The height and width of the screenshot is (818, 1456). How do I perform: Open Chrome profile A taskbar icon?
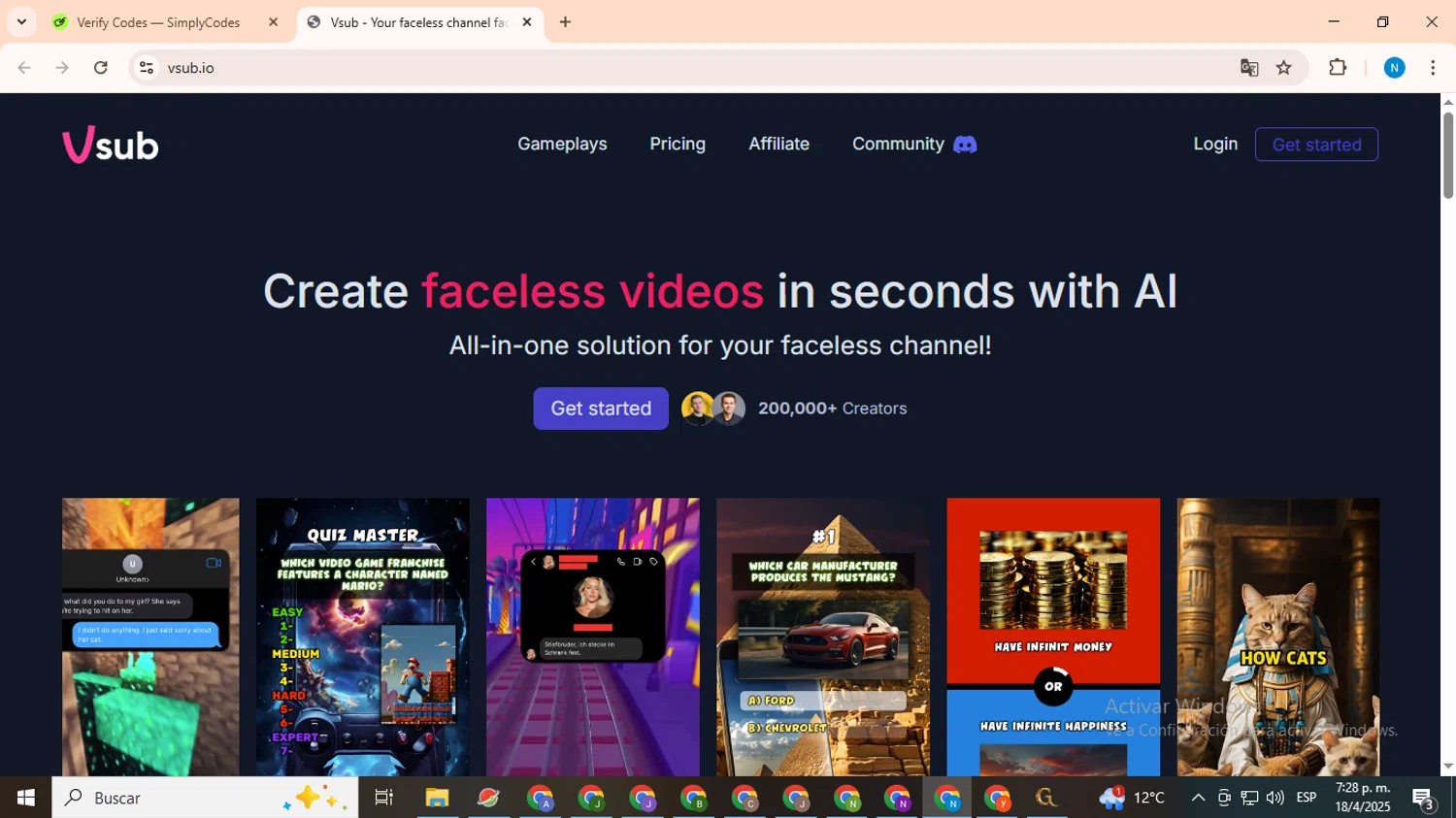(540, 798)
